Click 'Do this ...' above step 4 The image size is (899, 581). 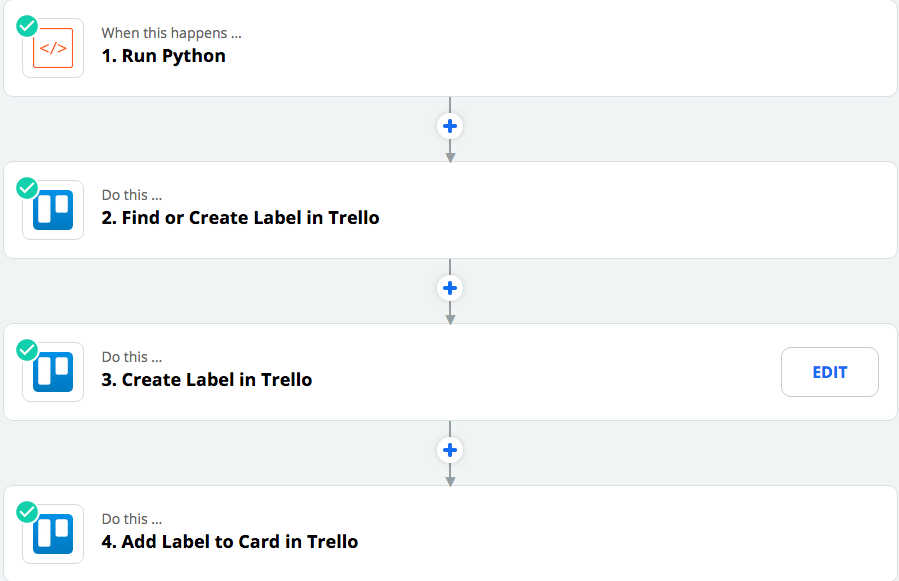132,519
